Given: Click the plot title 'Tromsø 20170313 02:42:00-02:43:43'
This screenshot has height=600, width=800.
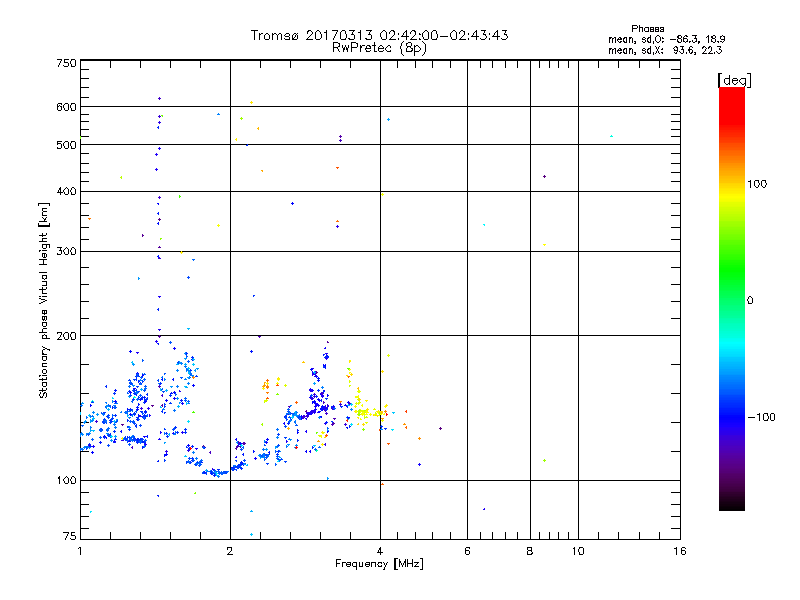Looking at the screenshot, I should 379,35.
